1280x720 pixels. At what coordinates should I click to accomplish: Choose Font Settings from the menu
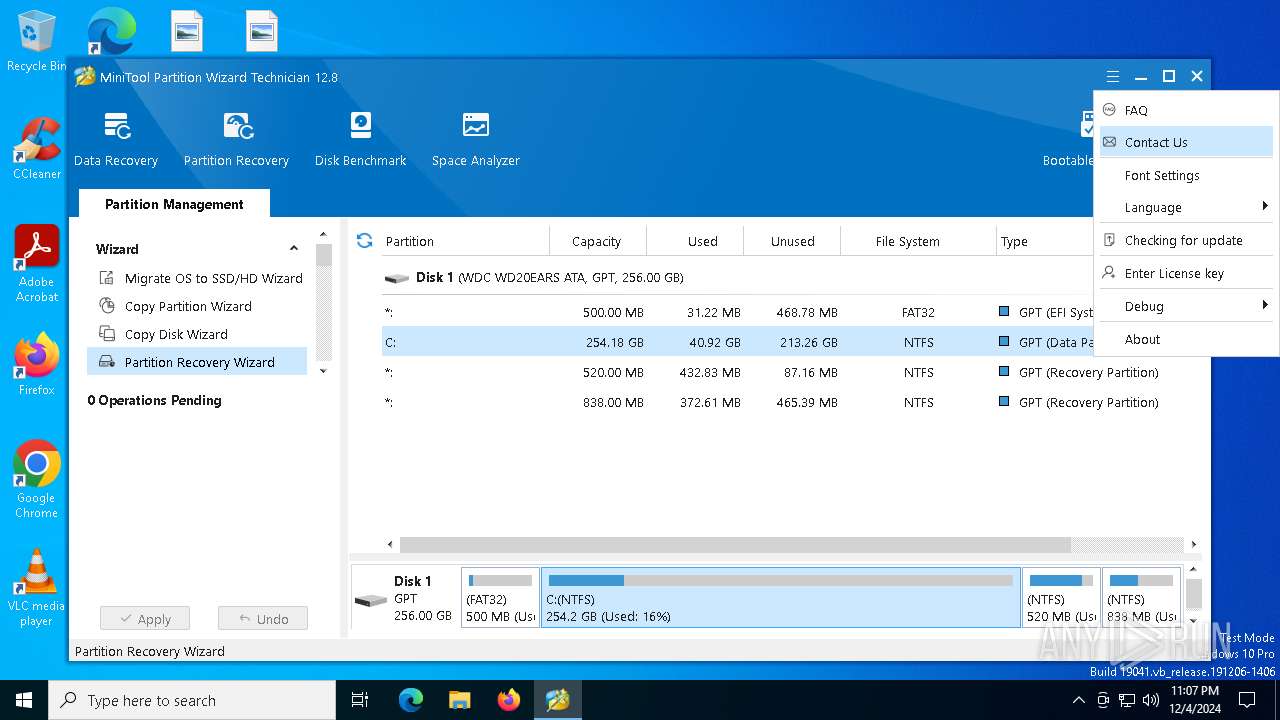pyautogui.click(x=1186, y=175)
